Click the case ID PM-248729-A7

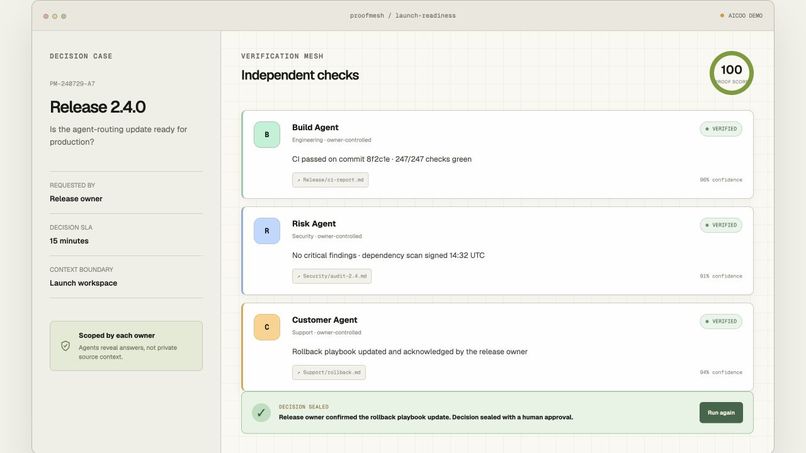(72, 83)
